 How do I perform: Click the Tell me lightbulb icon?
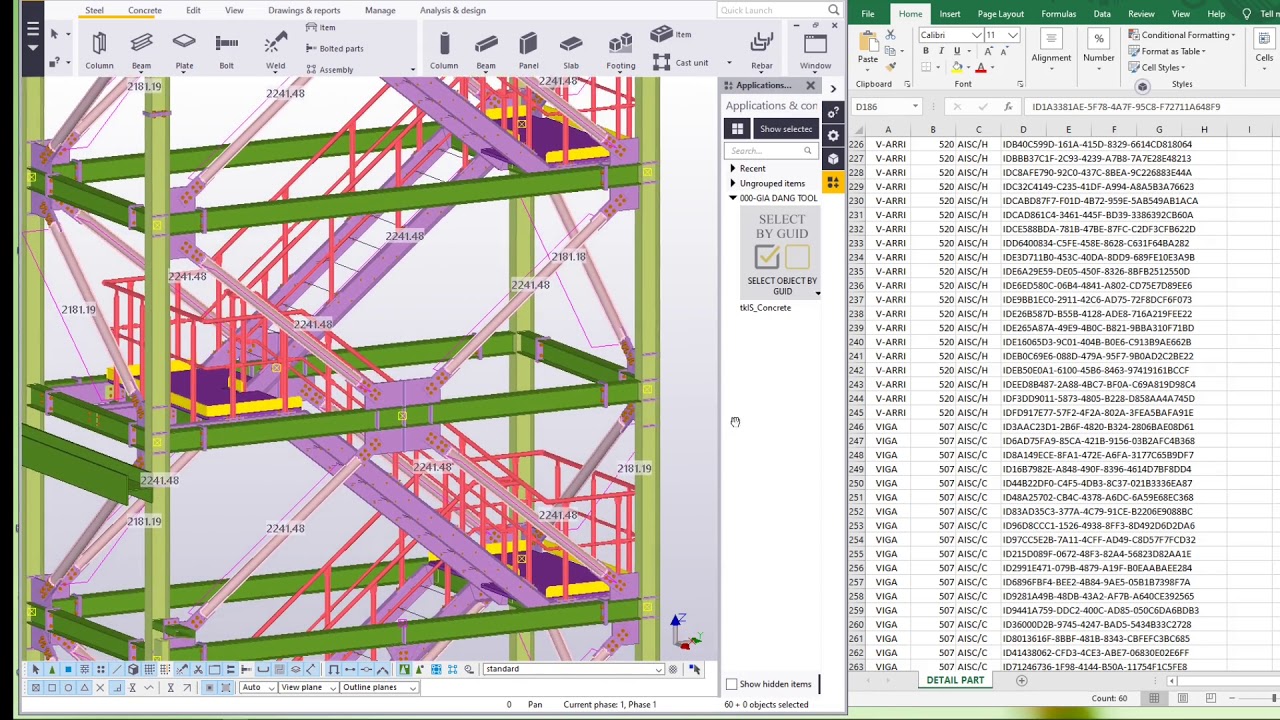point(1246,14)
